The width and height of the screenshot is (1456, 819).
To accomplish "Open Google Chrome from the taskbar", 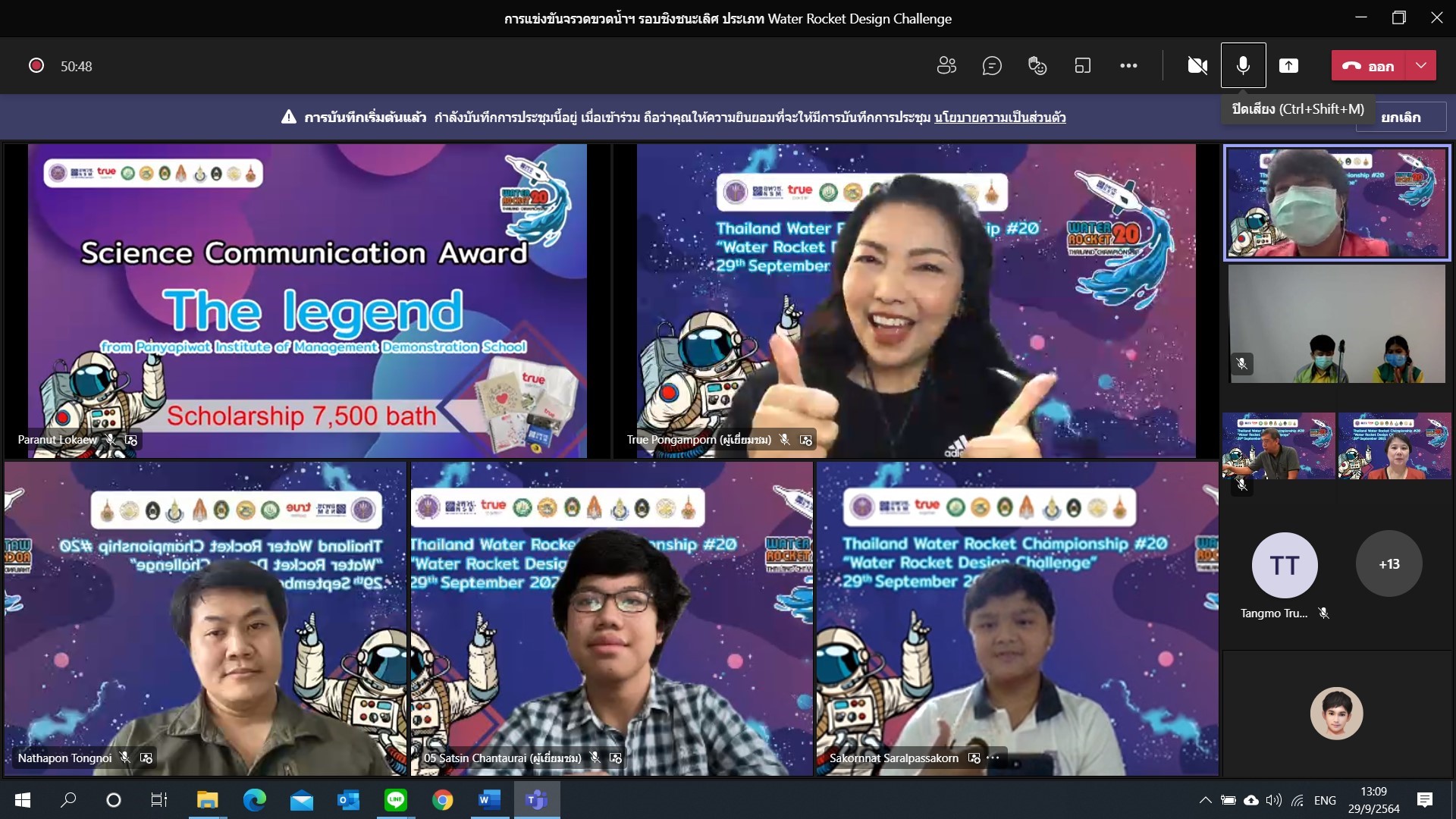I will pyautogui.click(x=442, y=800).
